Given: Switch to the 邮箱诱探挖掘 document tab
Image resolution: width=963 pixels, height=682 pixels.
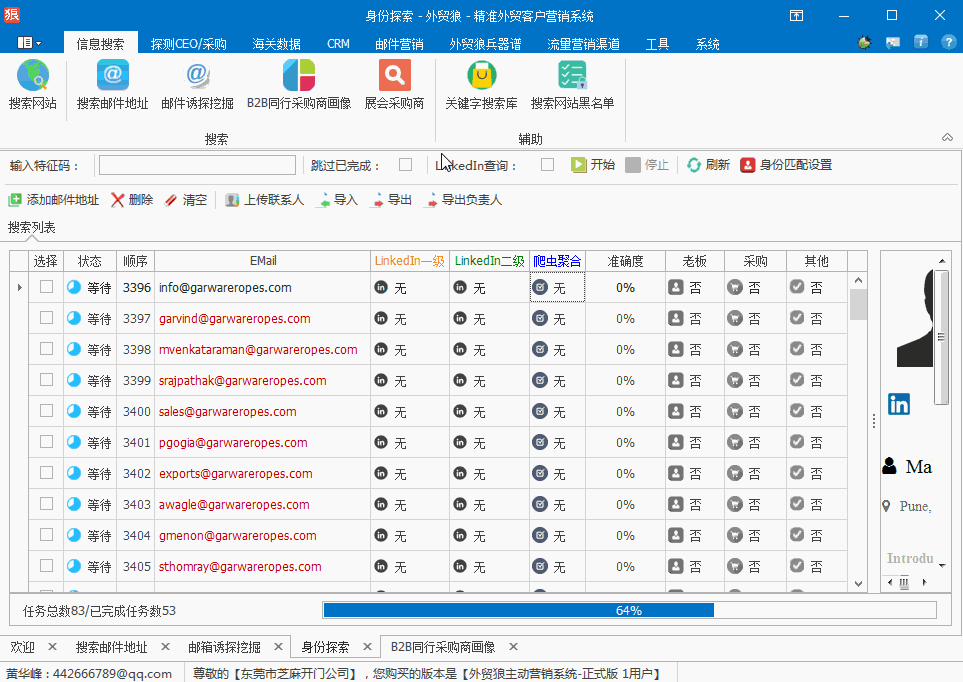Looking at the screenshot, I should pyautogui.click(x=224, y=647).
